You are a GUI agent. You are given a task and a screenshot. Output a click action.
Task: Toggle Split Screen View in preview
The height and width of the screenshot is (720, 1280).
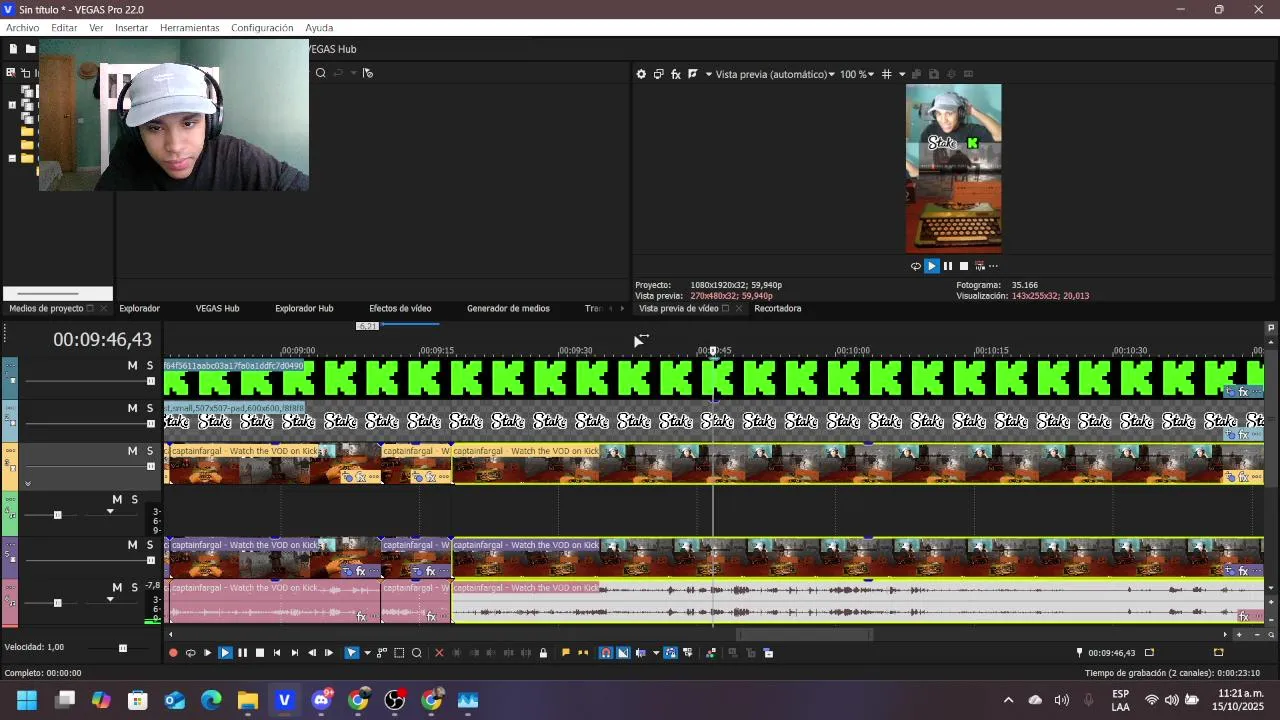click(693, 74)
